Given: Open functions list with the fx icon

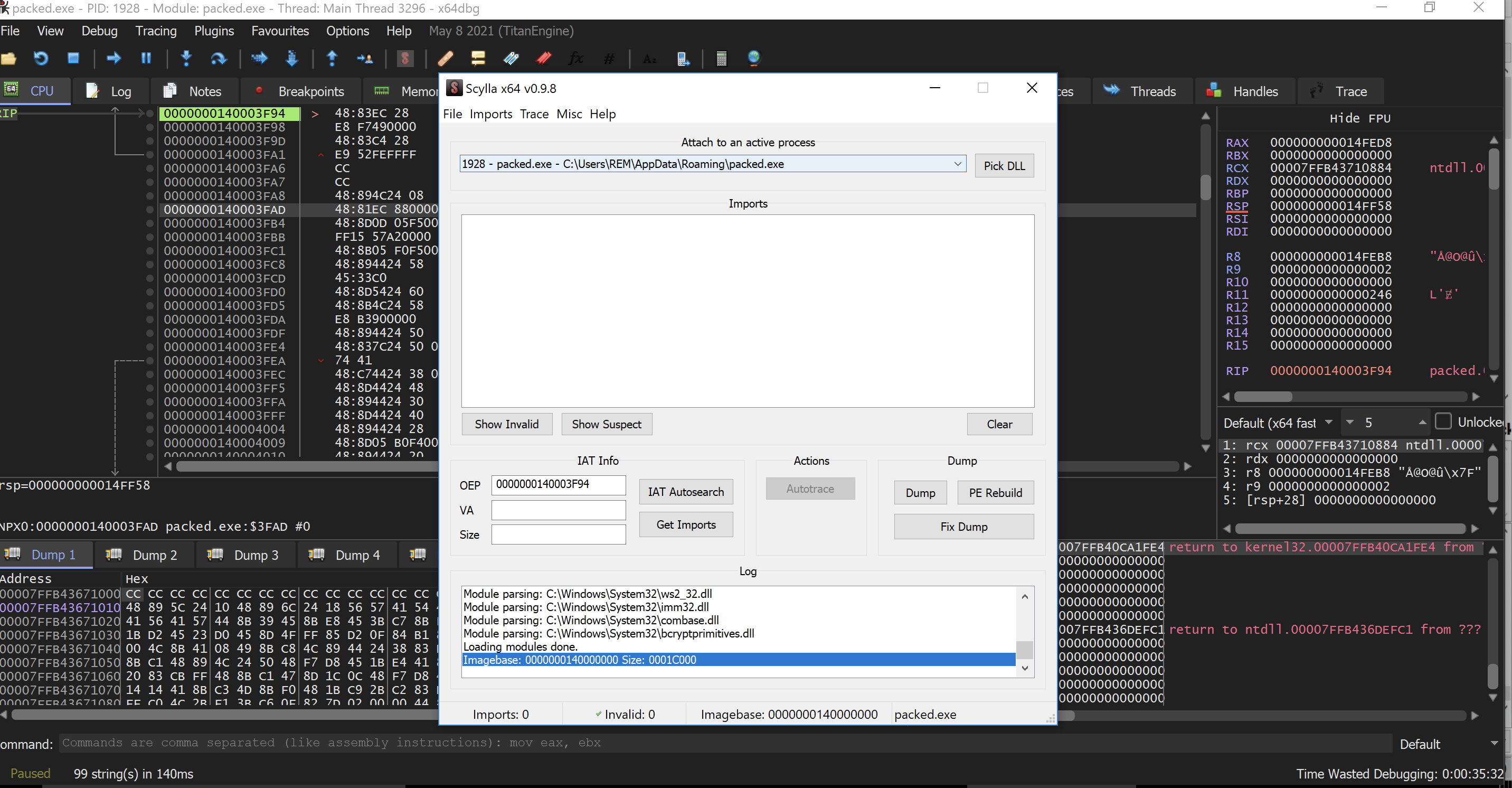Looking at the screenshot, I should 576,58.
